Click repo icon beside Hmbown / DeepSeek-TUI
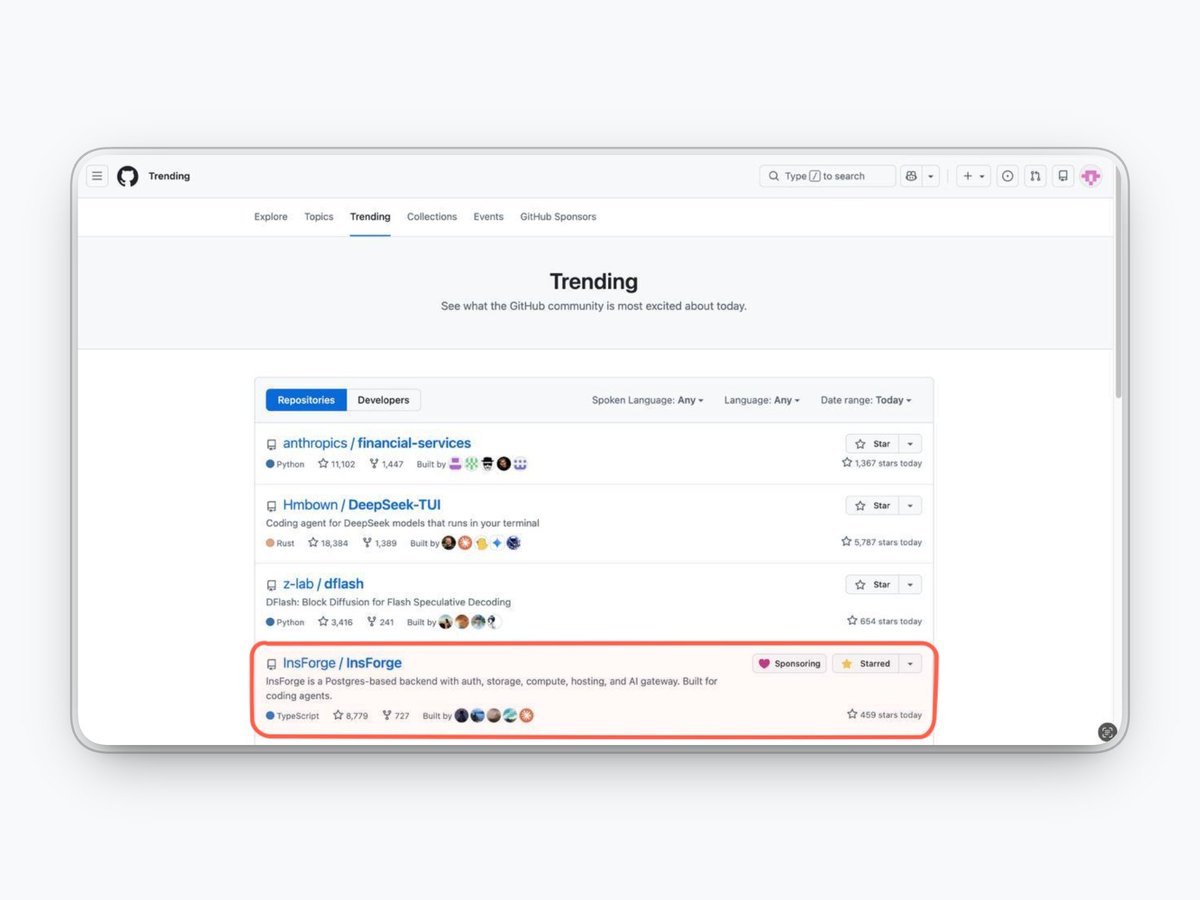1200x900 pixels. (x=271, y=506)
